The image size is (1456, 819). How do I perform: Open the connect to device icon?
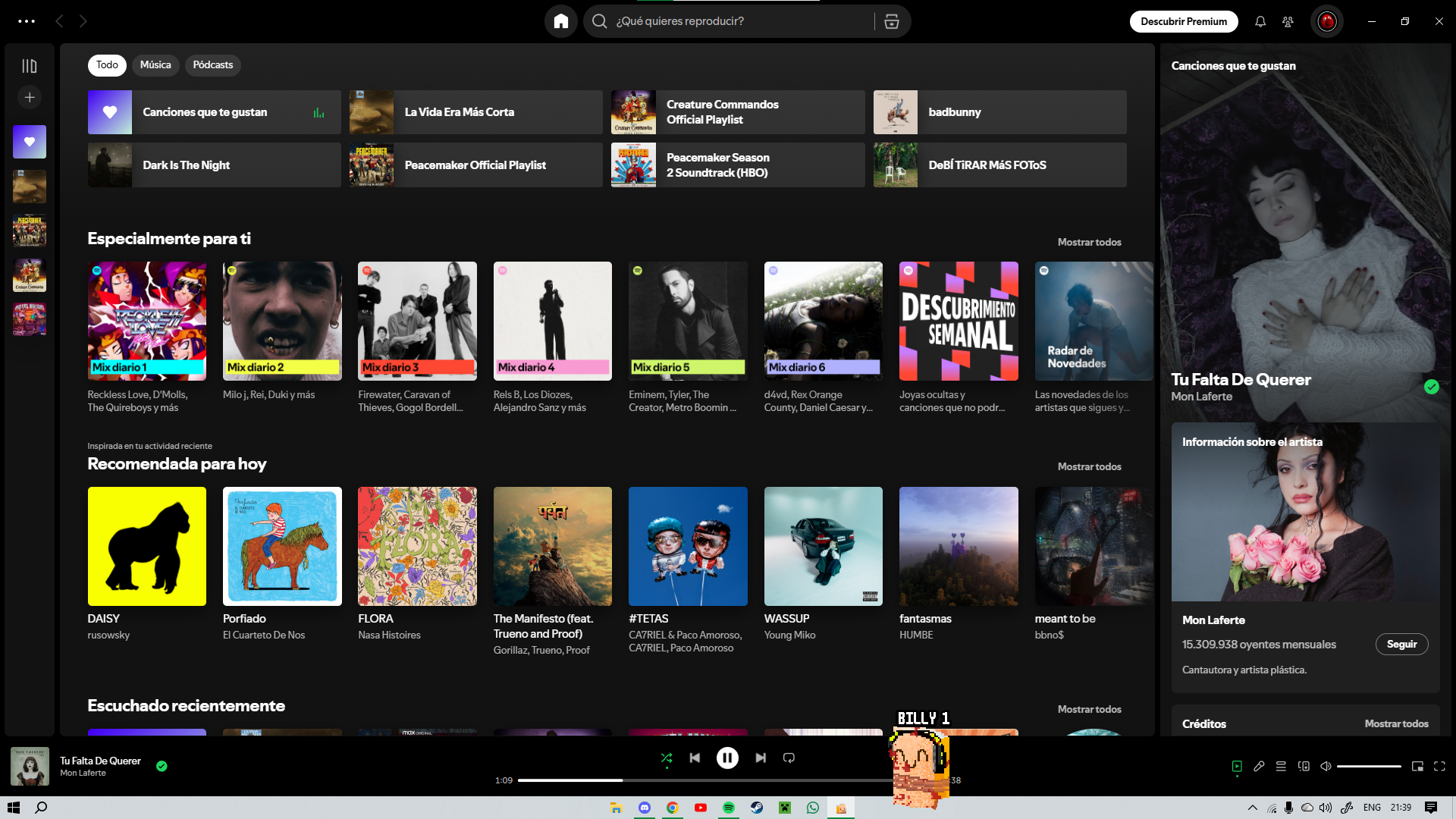tap(1304, 766)
